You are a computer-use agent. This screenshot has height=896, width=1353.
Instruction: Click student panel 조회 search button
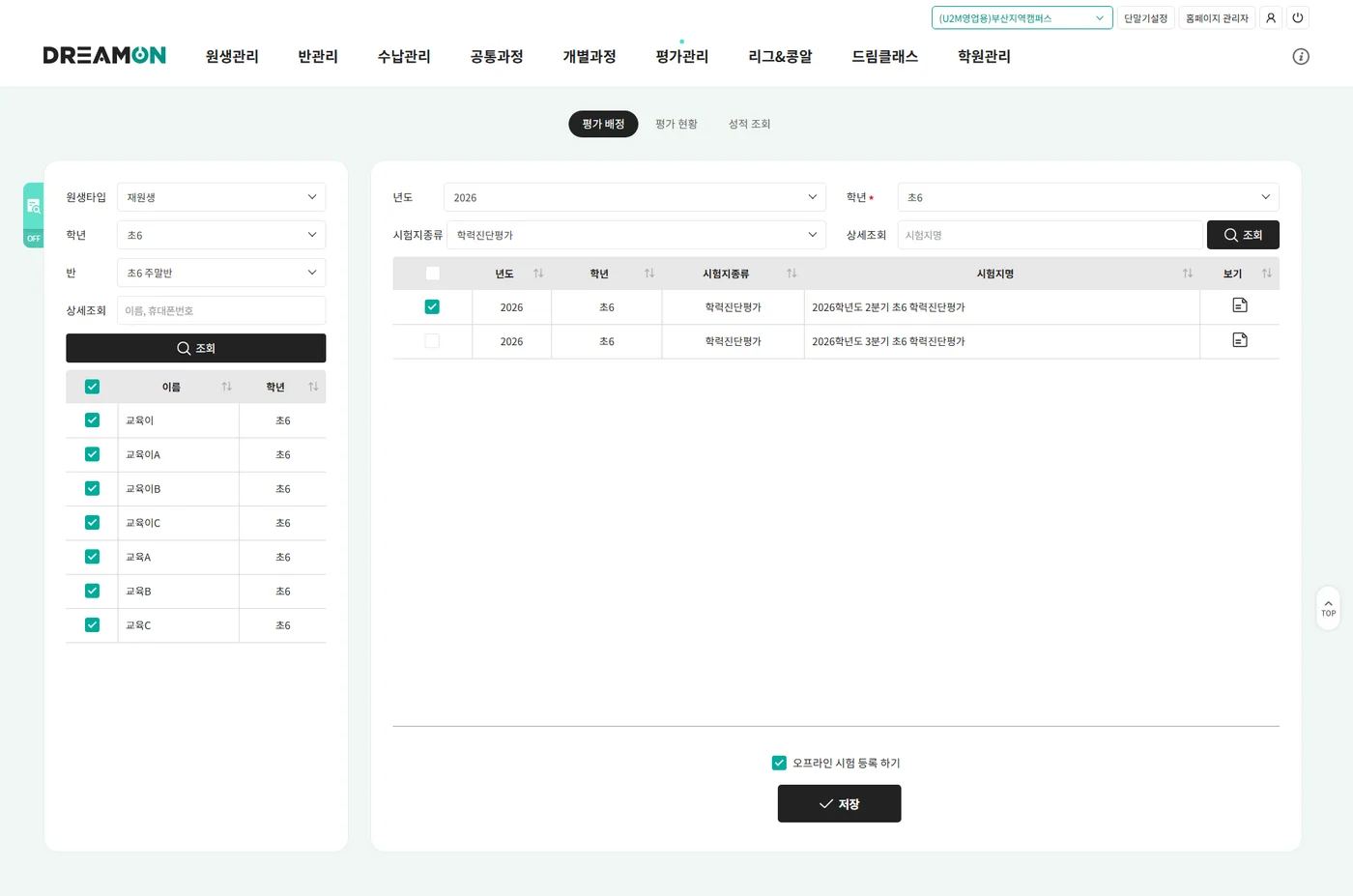click(195, 348)
